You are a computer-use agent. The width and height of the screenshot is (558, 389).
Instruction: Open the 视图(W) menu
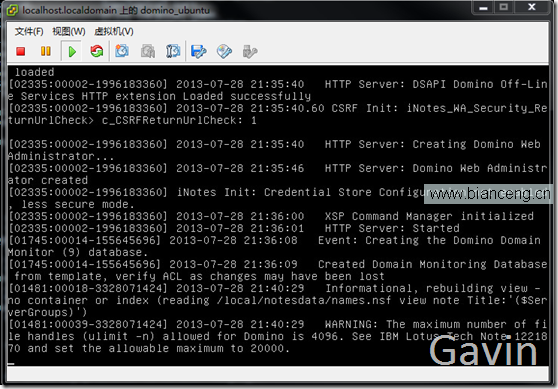[69, 31]
